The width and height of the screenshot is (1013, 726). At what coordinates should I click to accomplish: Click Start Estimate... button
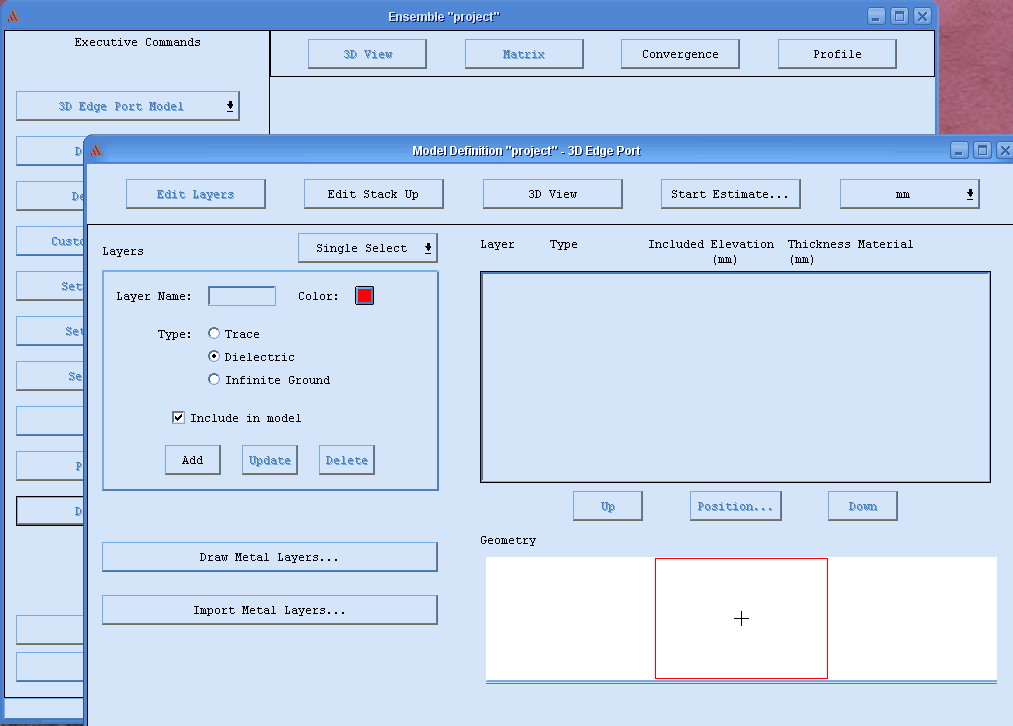coord(731,194)
